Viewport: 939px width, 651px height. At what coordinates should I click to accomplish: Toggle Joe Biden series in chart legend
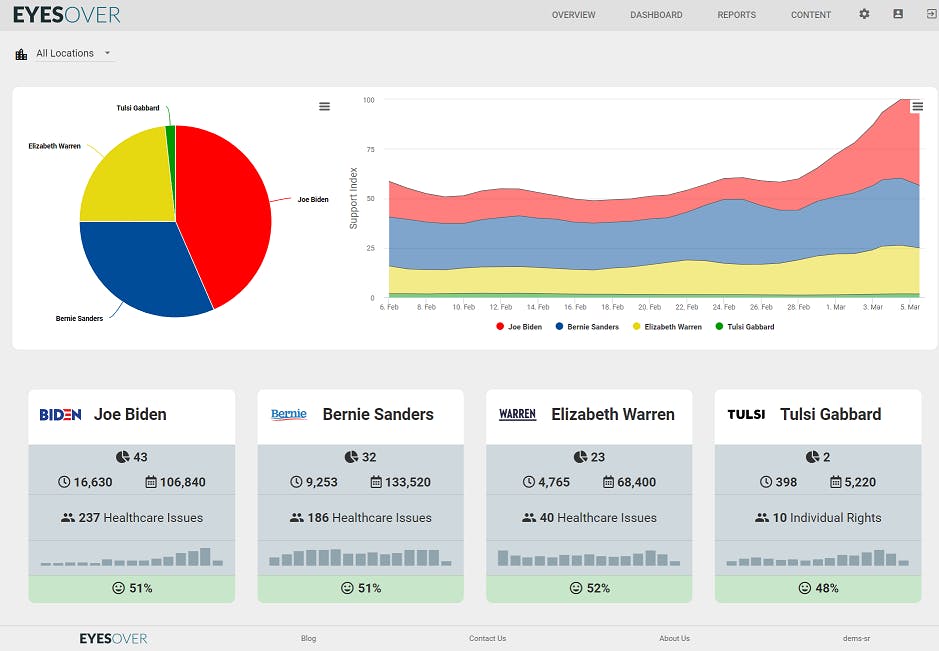coord(519,326)
